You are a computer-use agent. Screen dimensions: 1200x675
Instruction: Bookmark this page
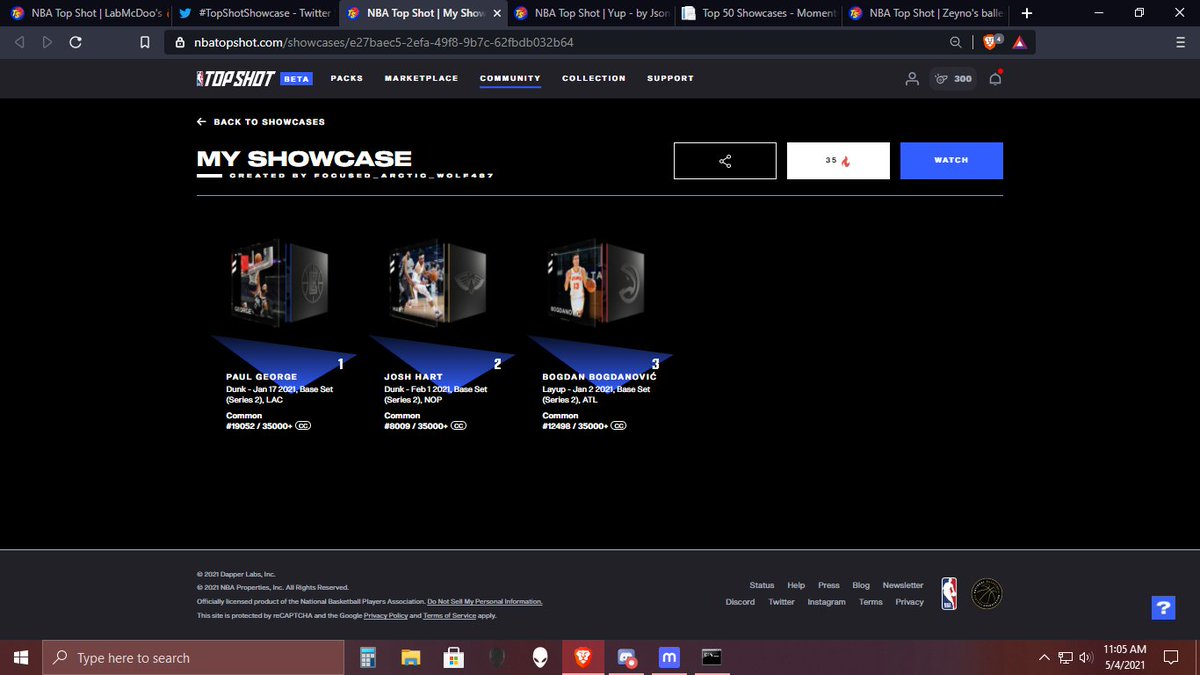pyautogui.click(x=145, y=43)
